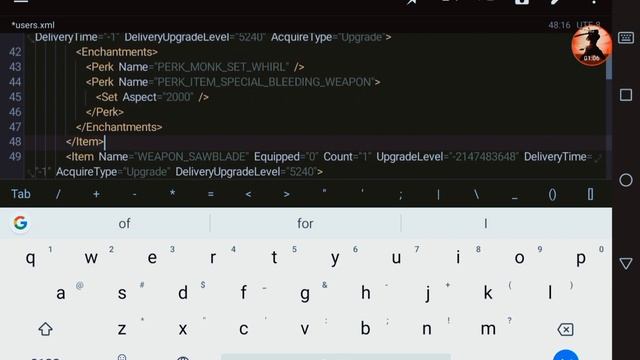Insert a plus sign from symbol bar
This screenshot has width=640, height=360.
pos(96,194)
